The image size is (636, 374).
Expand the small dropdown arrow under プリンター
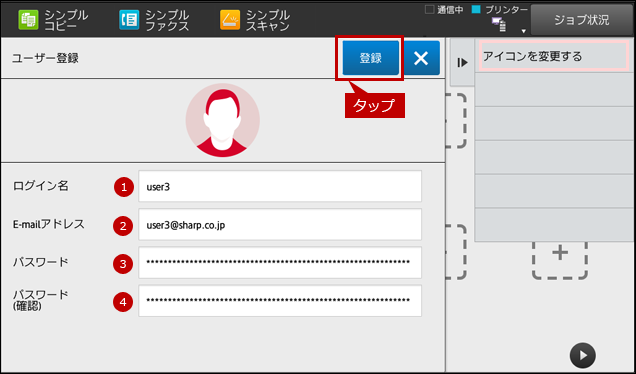524,31
